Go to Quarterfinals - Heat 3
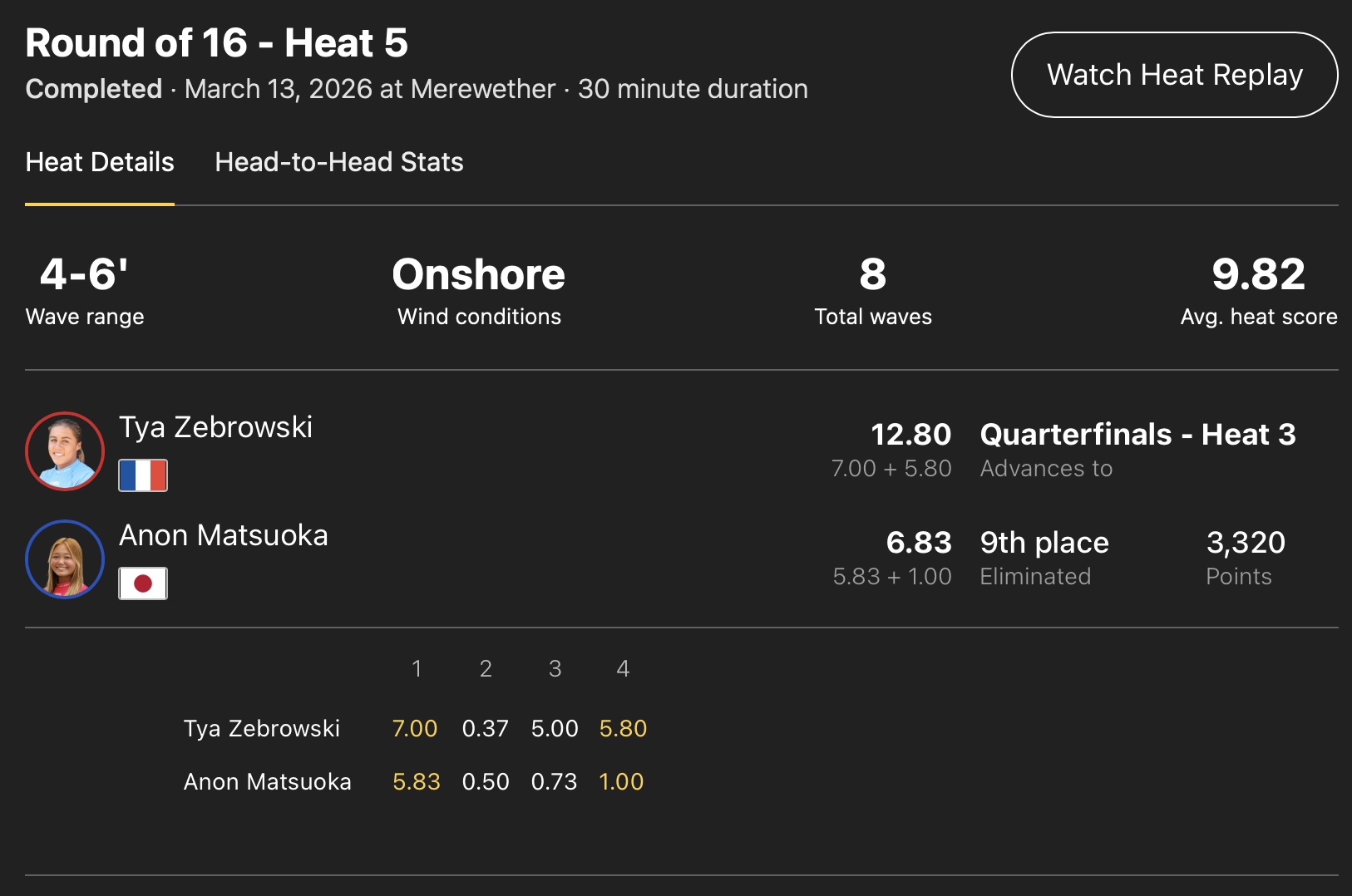 (x=1137, y=435)
